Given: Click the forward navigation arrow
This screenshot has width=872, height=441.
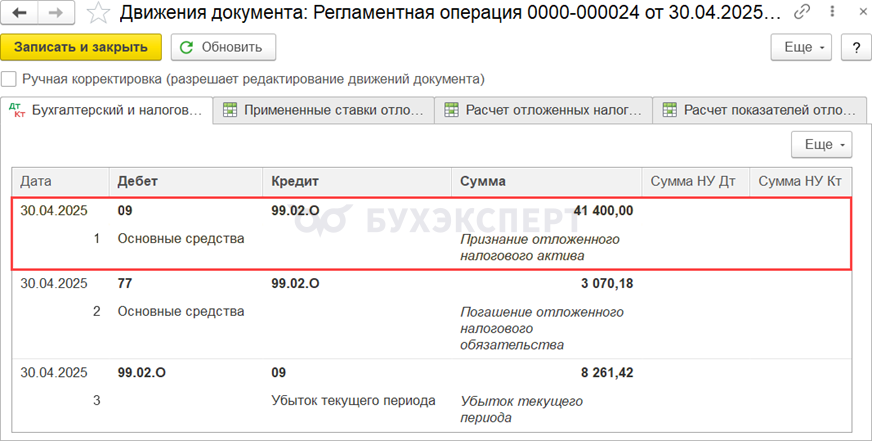Looking at the screenshot, I should click(55, 14).
